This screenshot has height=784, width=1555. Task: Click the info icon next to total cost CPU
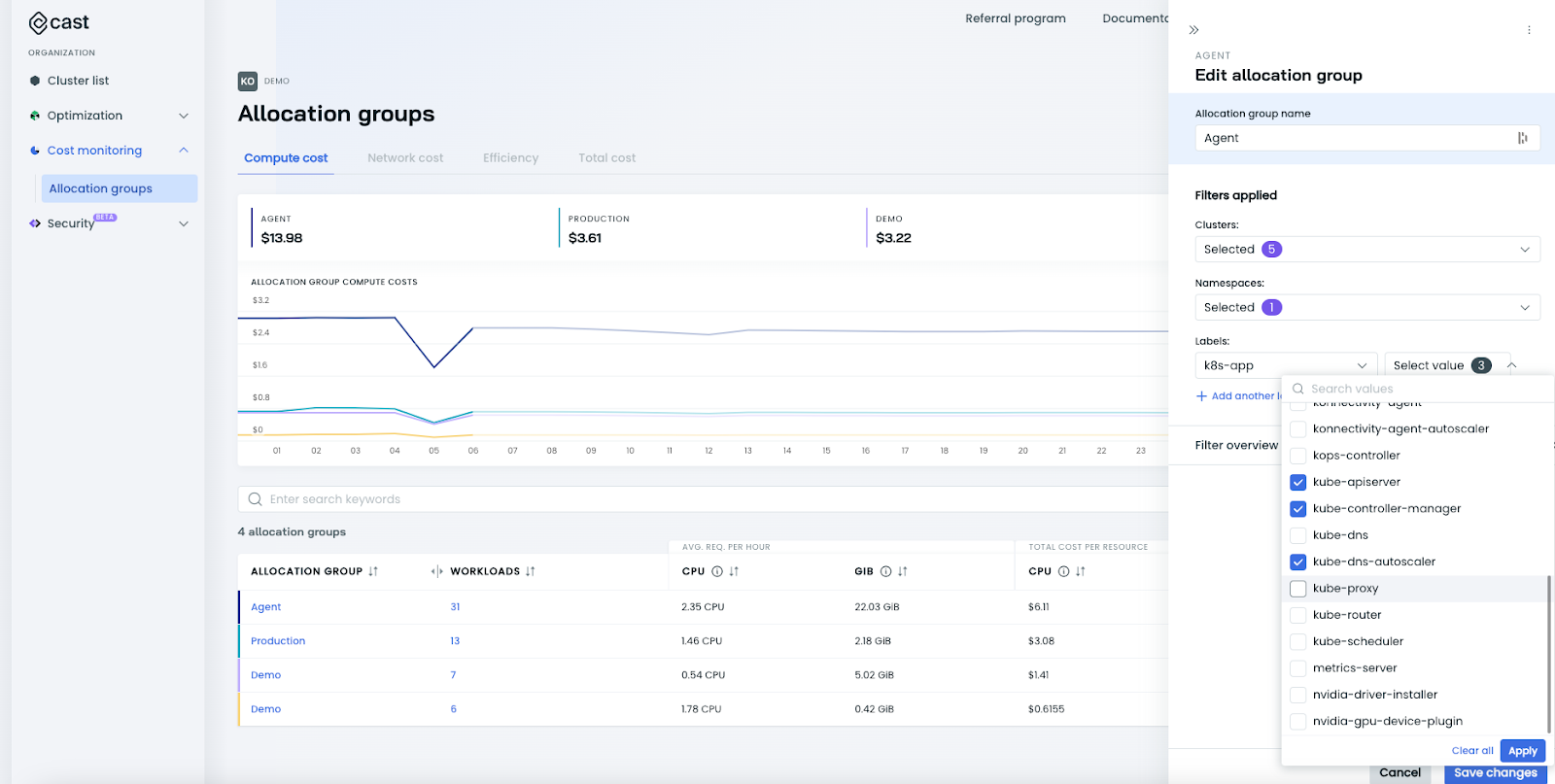point(1064,571)
